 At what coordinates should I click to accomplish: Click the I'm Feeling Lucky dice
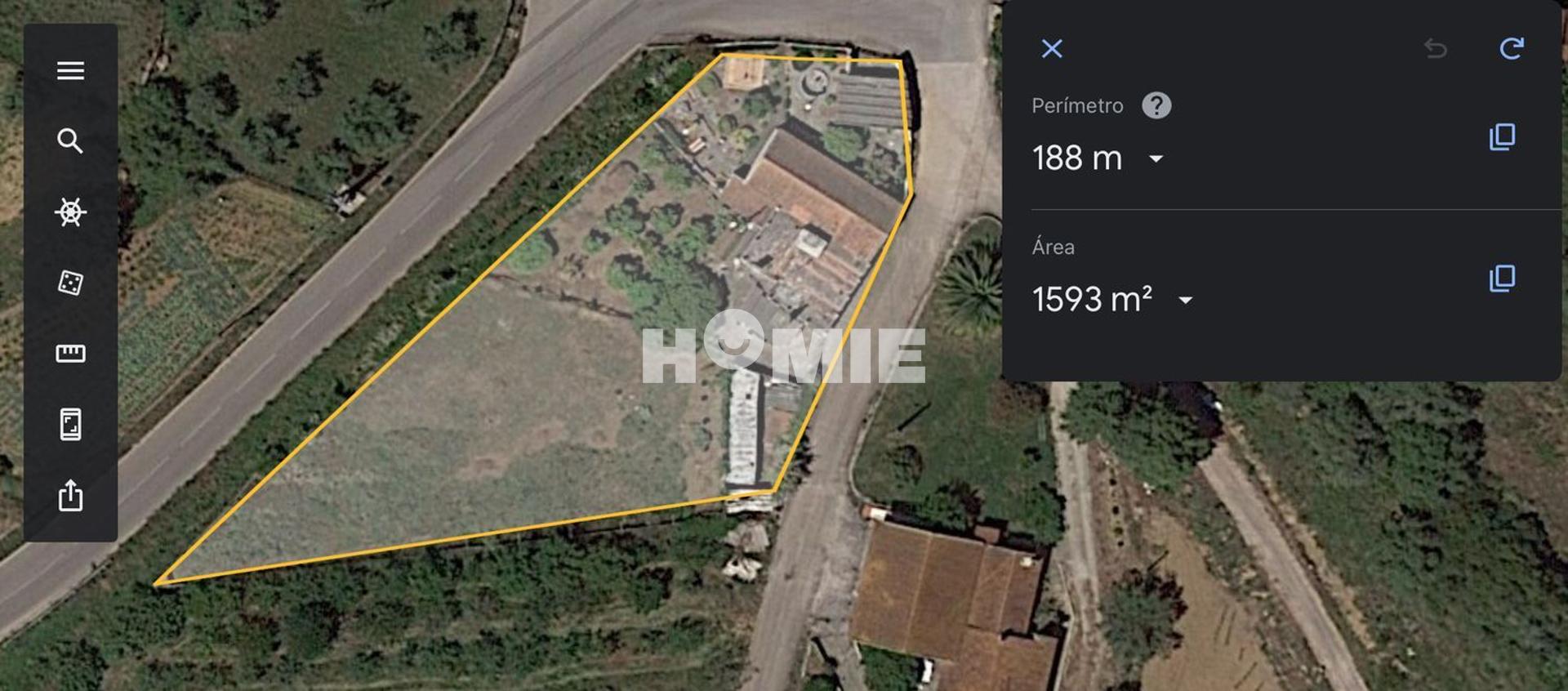[x=70, y=283]
